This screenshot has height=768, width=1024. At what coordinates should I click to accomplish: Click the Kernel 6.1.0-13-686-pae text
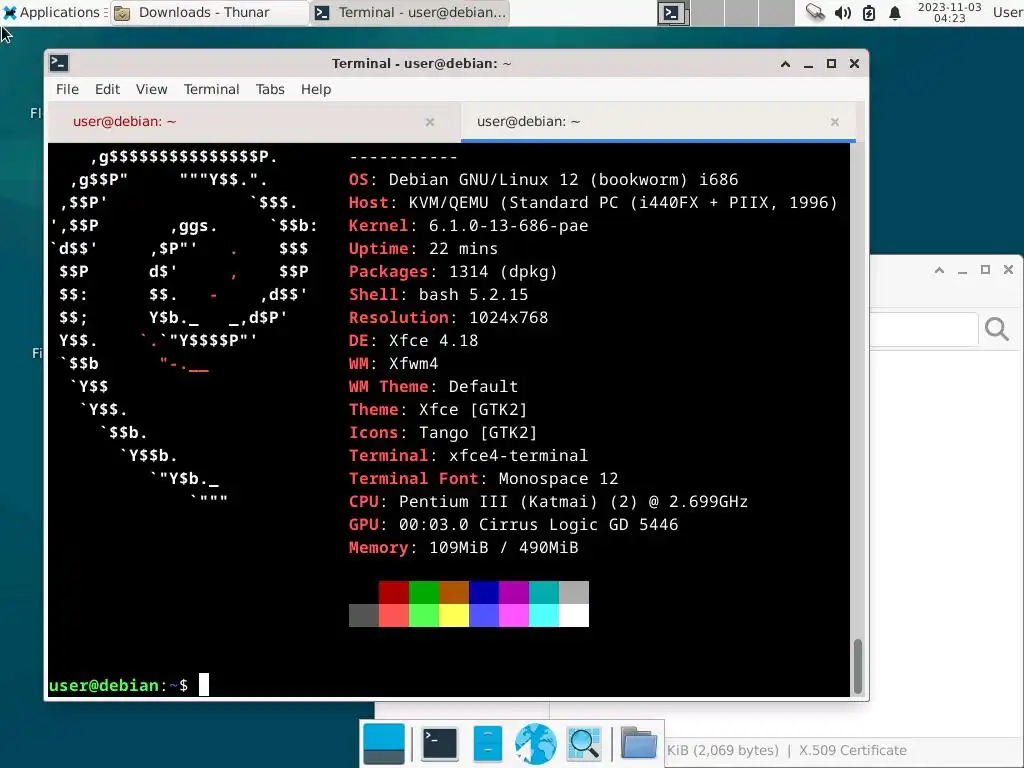(468, 225)
